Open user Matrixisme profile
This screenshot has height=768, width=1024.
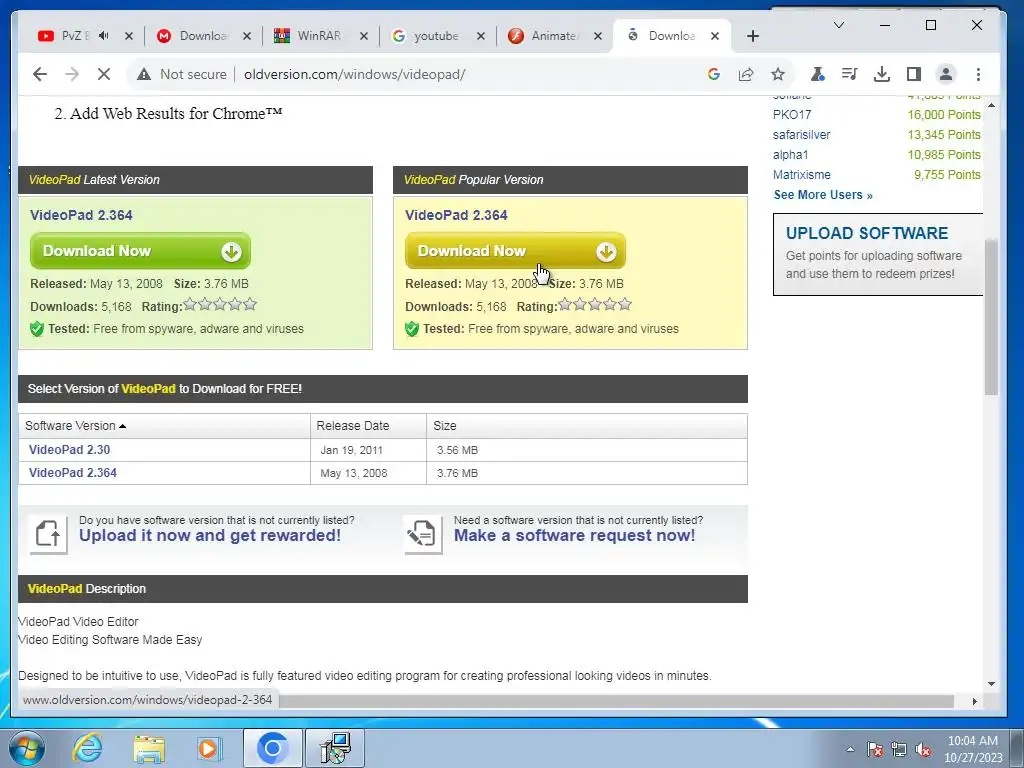801,175
